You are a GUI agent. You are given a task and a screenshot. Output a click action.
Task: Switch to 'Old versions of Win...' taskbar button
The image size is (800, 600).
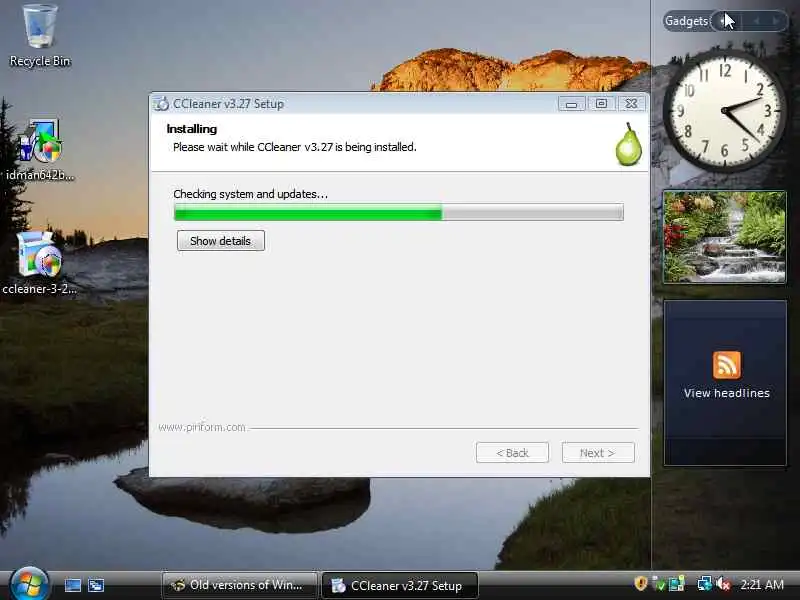pos(239,585)
